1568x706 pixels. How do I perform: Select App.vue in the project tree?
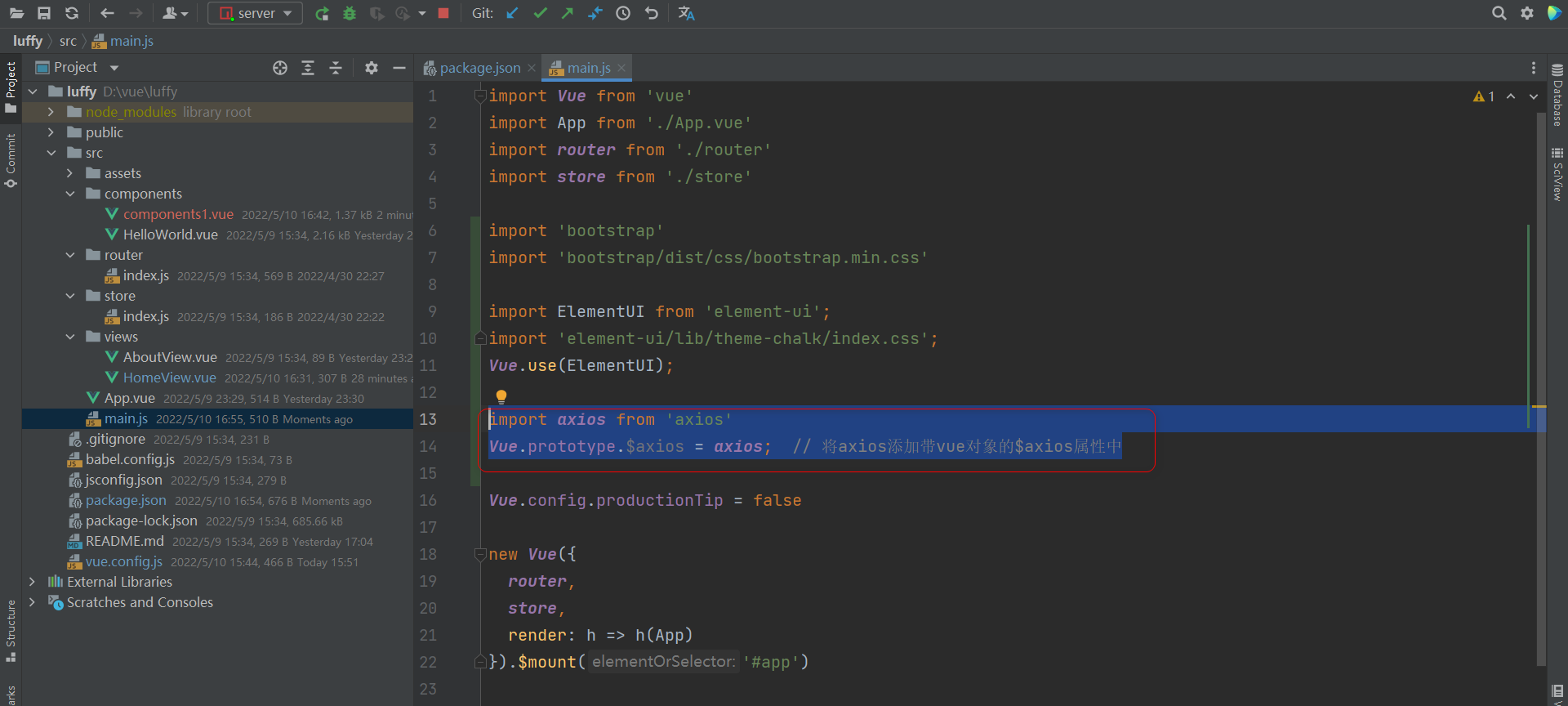pos(129,398)
